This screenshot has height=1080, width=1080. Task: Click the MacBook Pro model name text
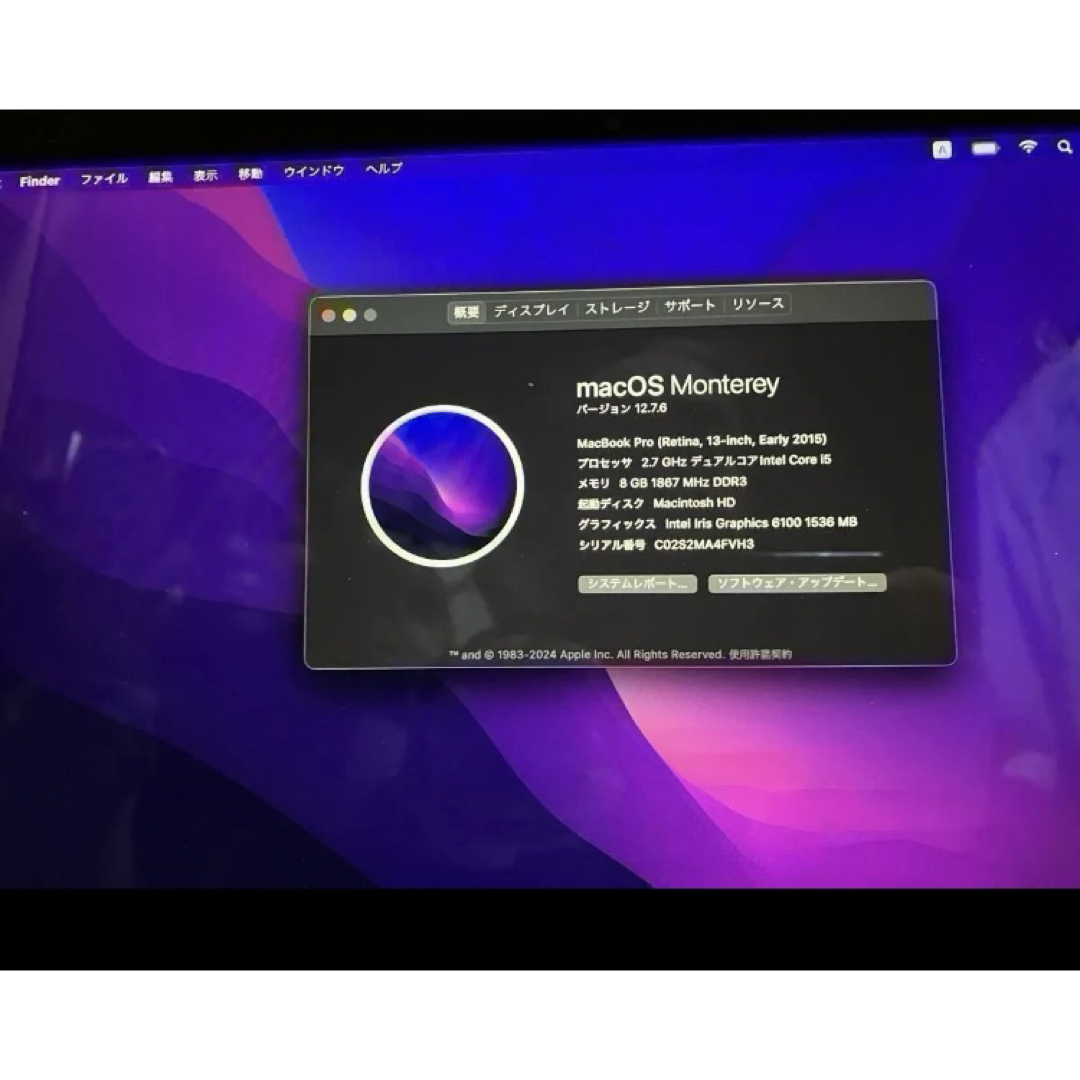click(701, 441)
